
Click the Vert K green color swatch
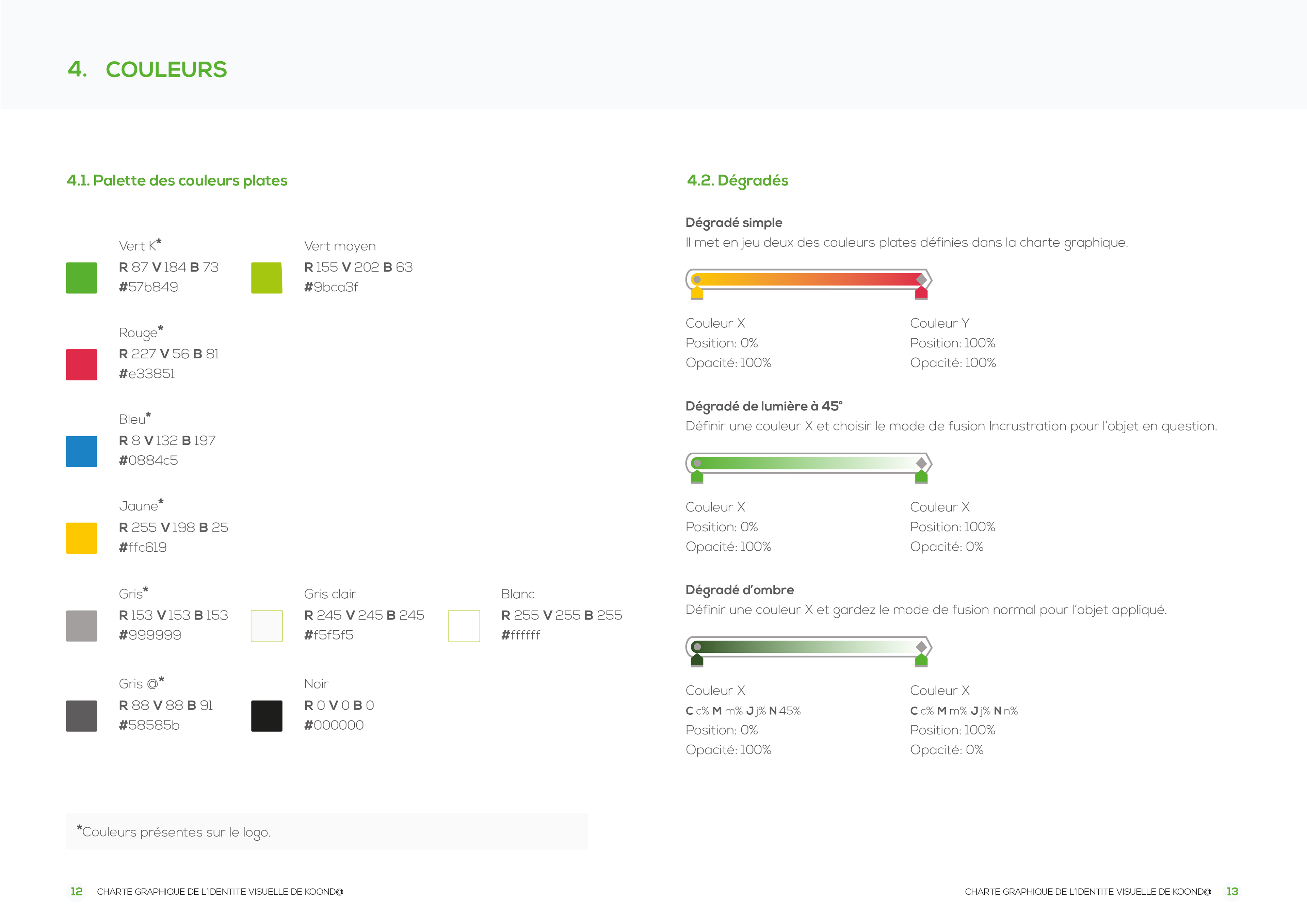tap(81, 278)
